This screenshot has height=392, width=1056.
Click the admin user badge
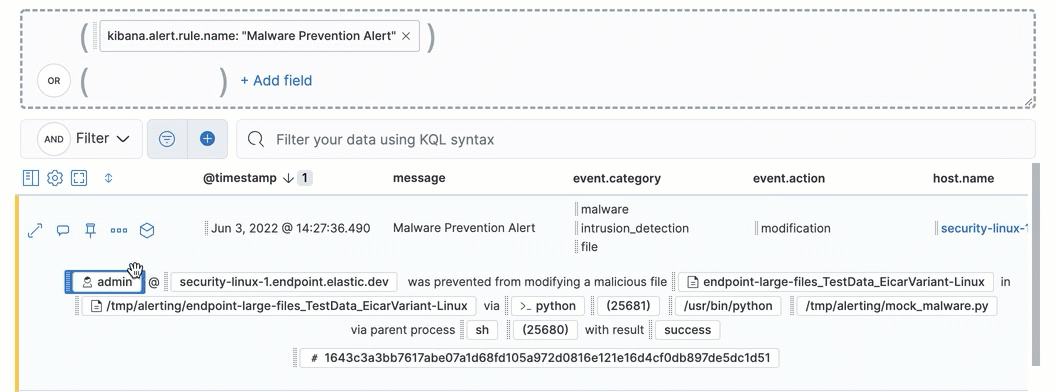[108, 282]
